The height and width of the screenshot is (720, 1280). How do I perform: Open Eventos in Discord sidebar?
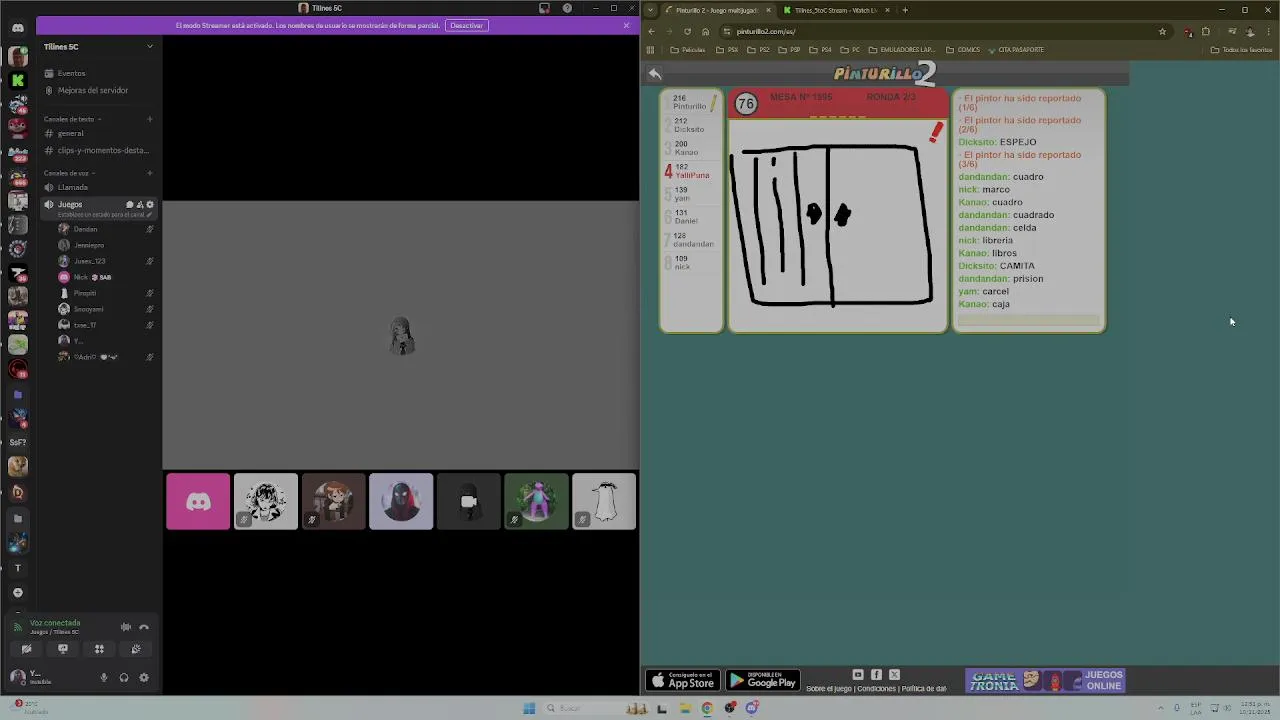point(97,73)
